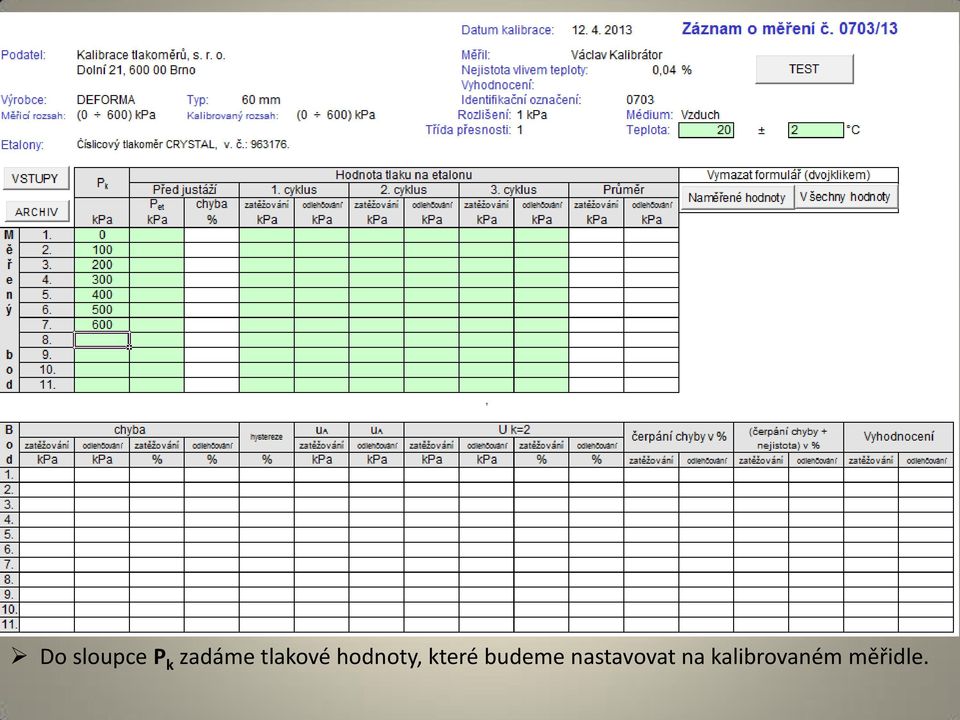
Task: Click the 'Datum kalibrace:' label
Action: tap(508, 30)
